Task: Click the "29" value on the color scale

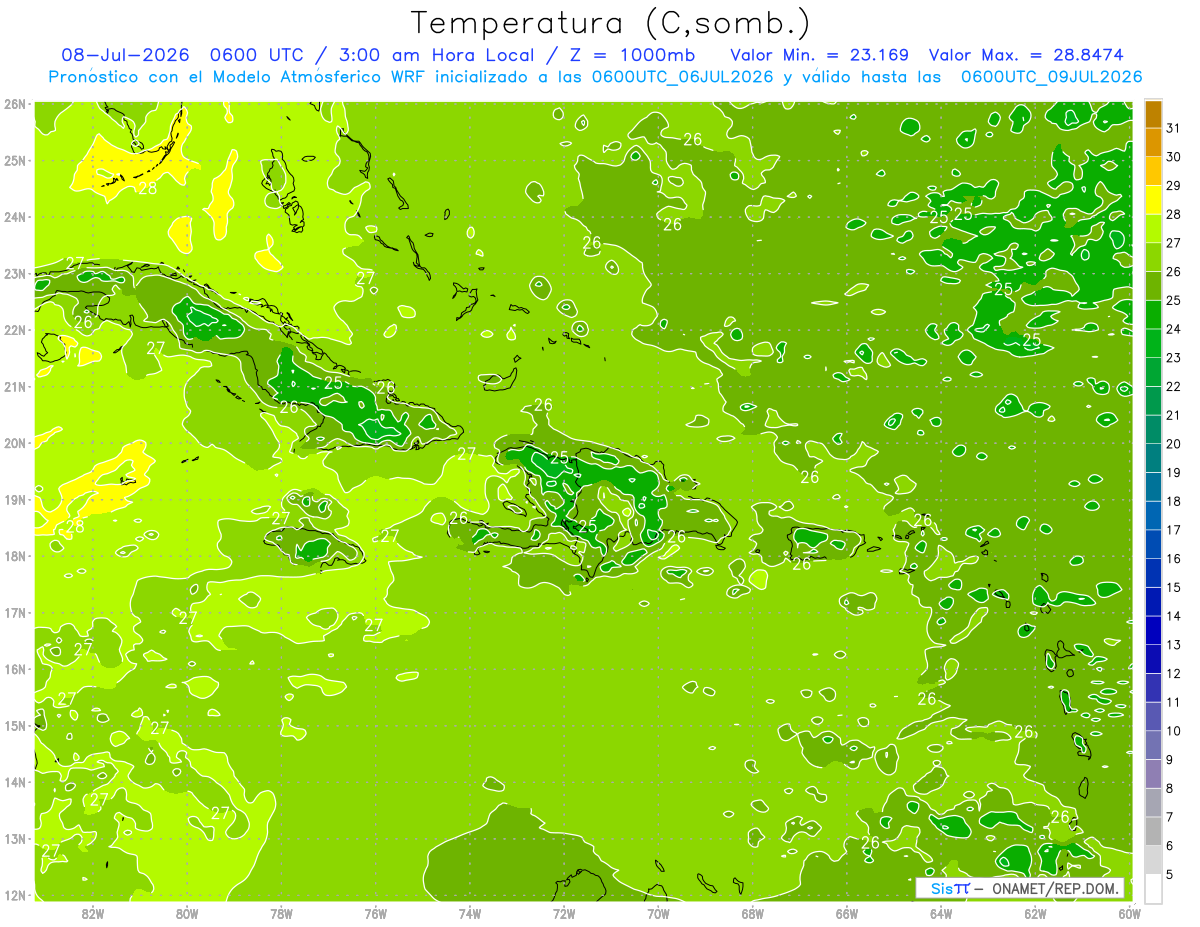Action: (1174, 186)
